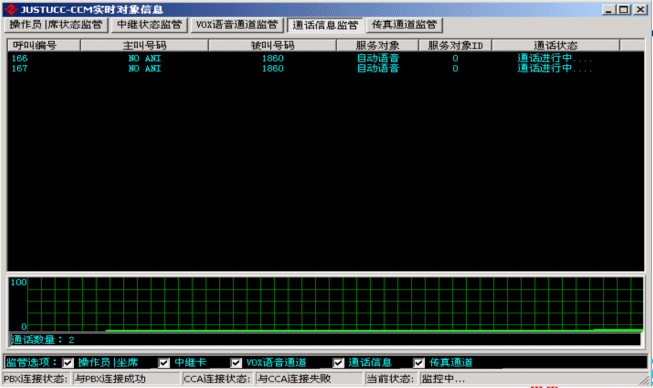The image size is (653, 388).
Task: Switch to the 传真通道监管 tab
Action: point(404,25)
